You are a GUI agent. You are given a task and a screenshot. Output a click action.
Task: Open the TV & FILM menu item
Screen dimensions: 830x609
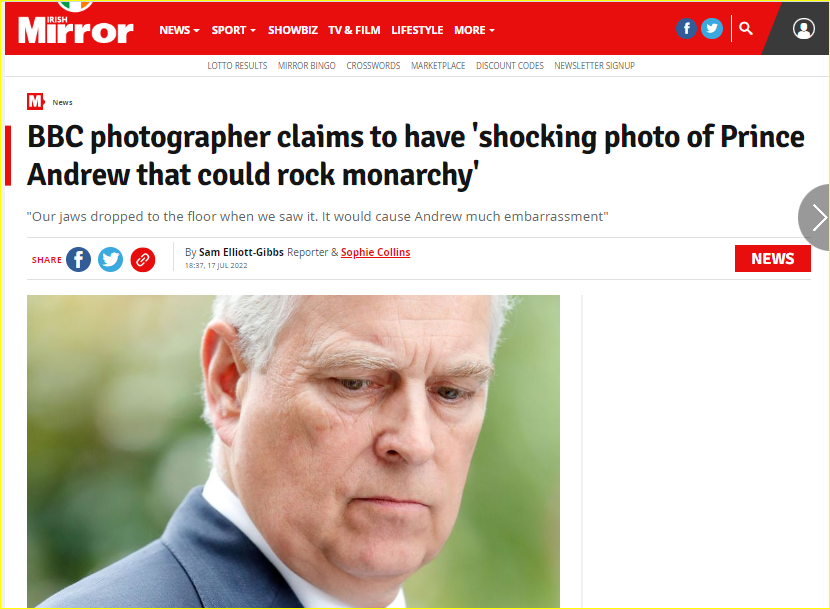pyautogui.click(x=354, y=30)
